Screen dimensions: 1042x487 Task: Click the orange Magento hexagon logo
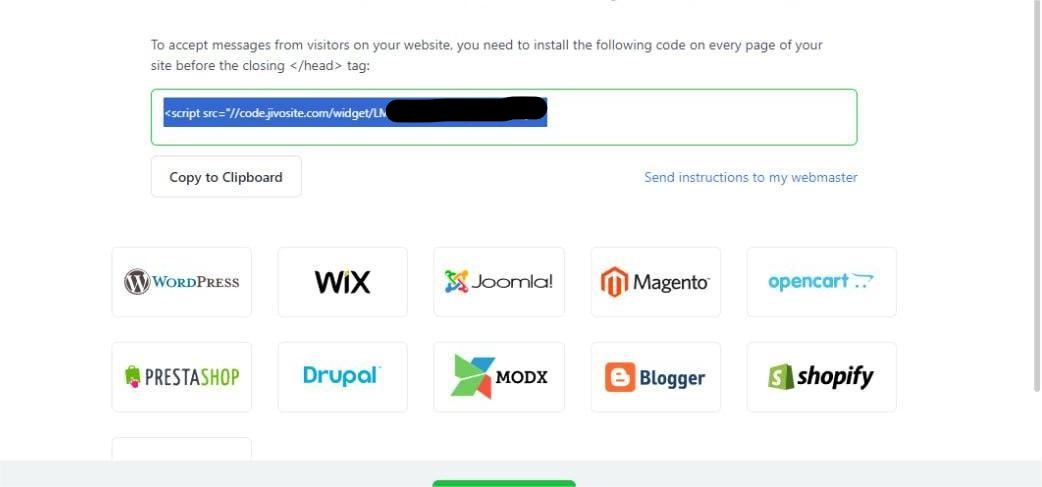pyautogui.click(x=614, y=282)
